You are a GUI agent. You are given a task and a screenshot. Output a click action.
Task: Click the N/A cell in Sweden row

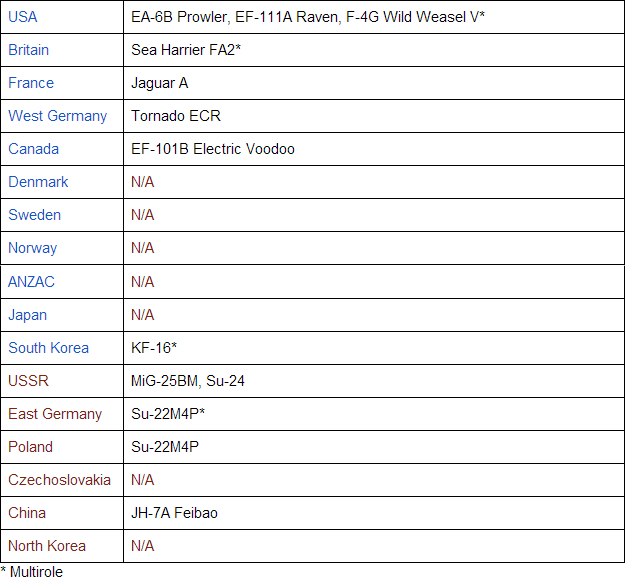point(374,215)
